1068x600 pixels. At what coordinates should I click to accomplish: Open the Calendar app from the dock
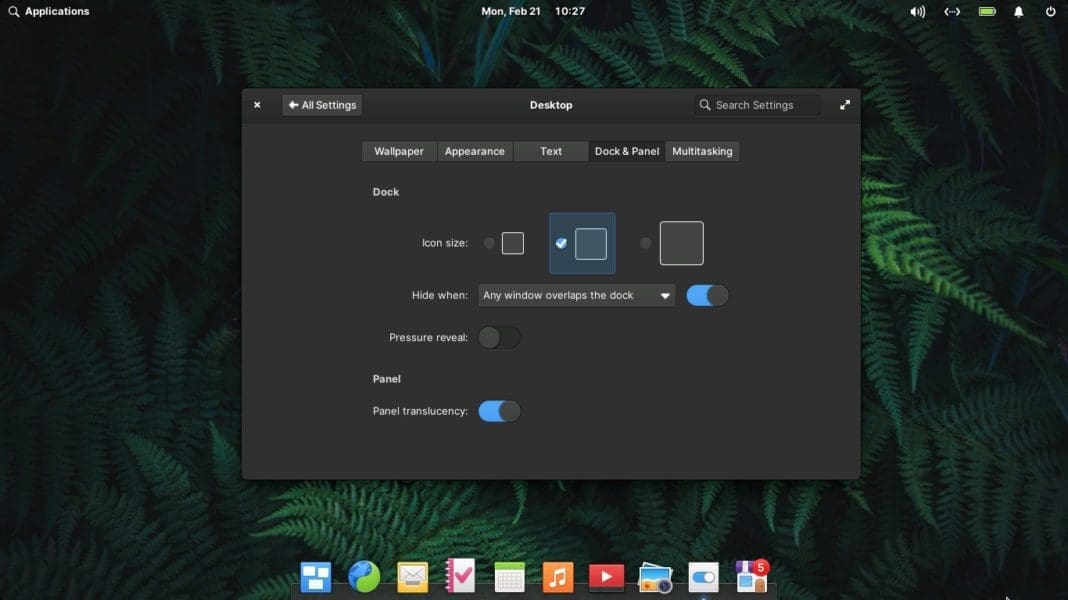(509, 576)
